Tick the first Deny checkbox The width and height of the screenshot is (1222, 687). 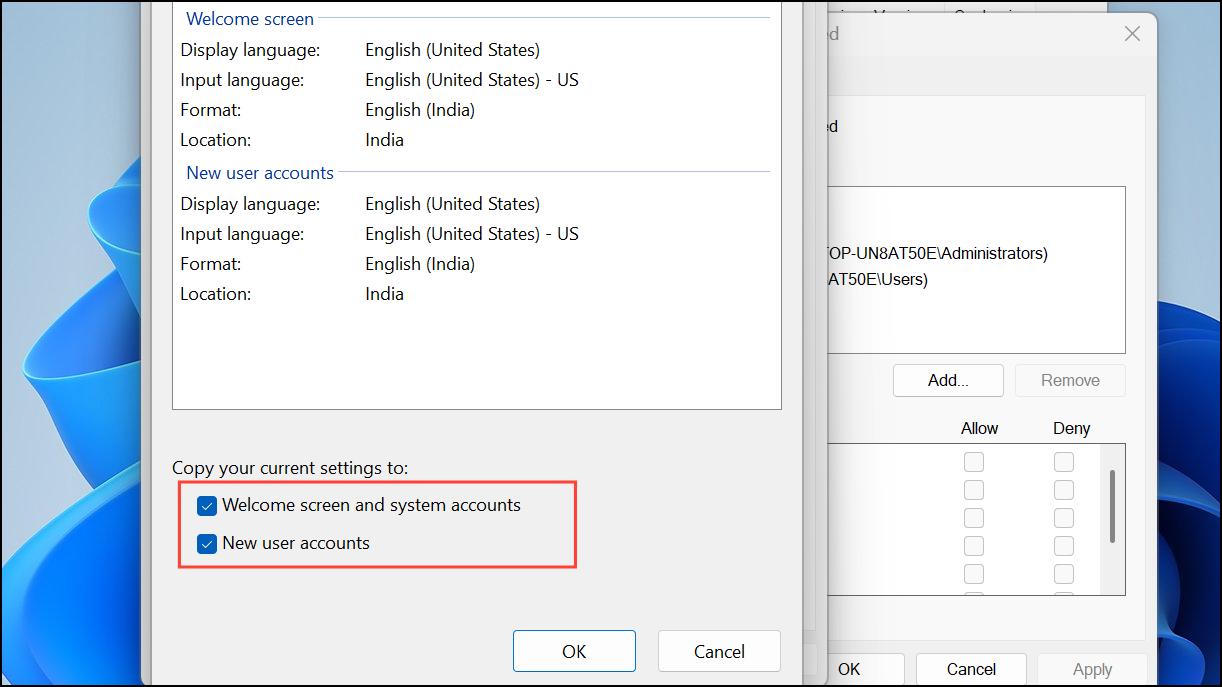click(1064, 462)
